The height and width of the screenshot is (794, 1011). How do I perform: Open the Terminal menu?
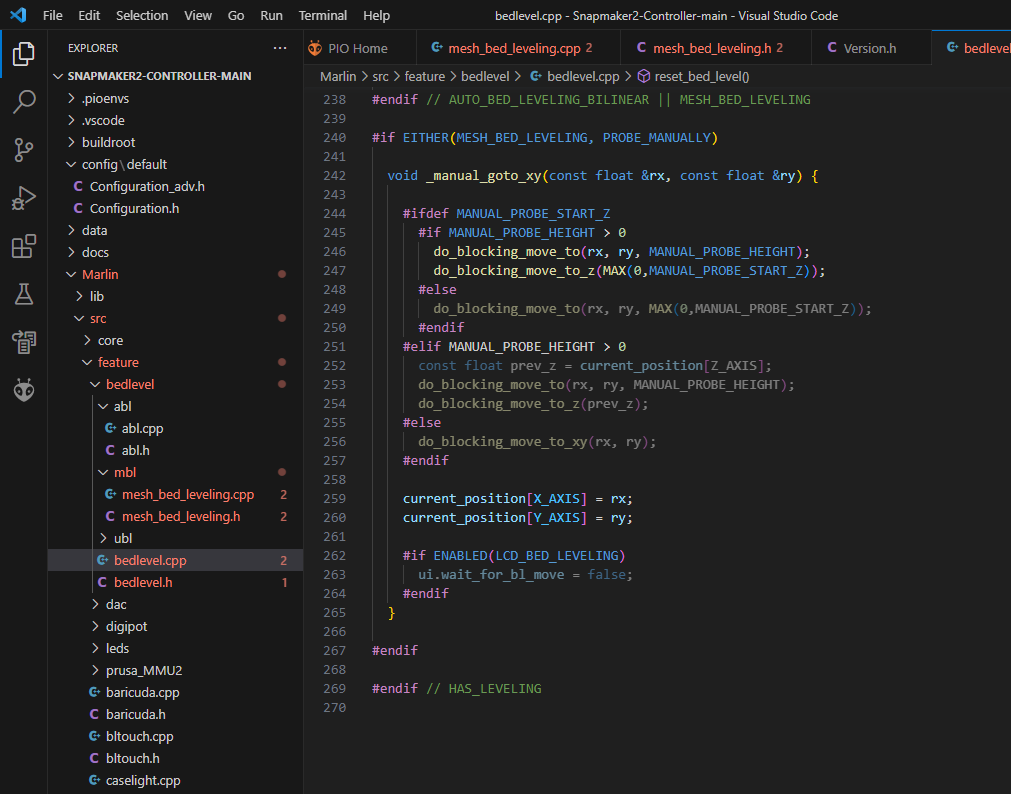click(322, 15)
